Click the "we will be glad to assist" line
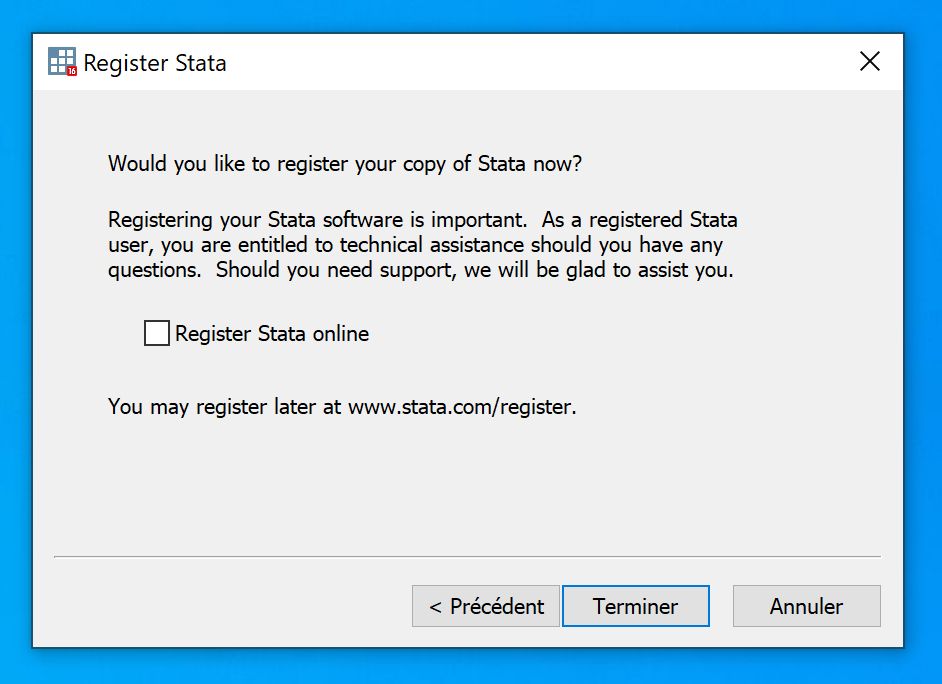 click(x=598, y=270)
